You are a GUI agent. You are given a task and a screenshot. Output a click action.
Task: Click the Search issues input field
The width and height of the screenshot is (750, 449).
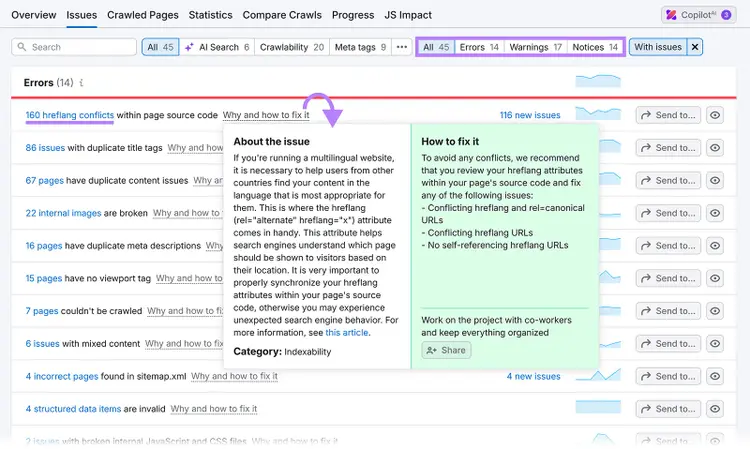click(74, 47)
